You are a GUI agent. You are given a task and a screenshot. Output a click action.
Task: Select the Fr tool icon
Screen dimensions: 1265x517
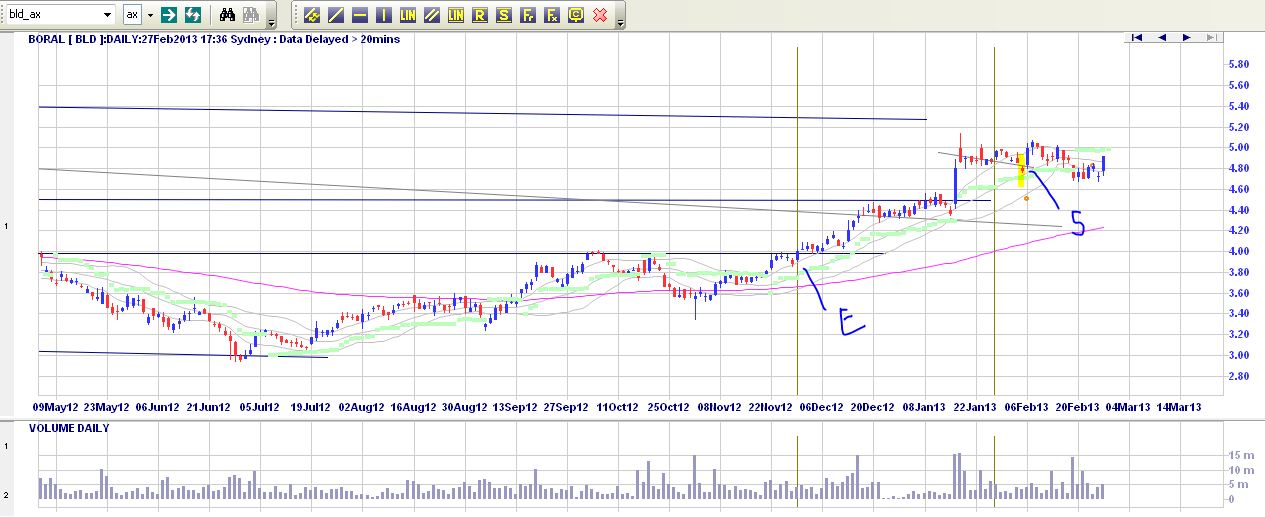(528, 15)
